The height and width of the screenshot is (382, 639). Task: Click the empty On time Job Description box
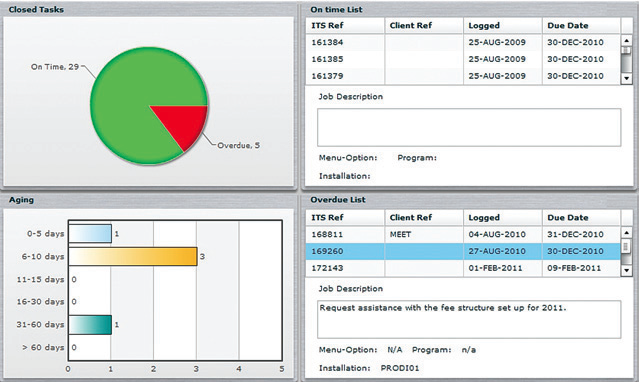pos(469,127)
